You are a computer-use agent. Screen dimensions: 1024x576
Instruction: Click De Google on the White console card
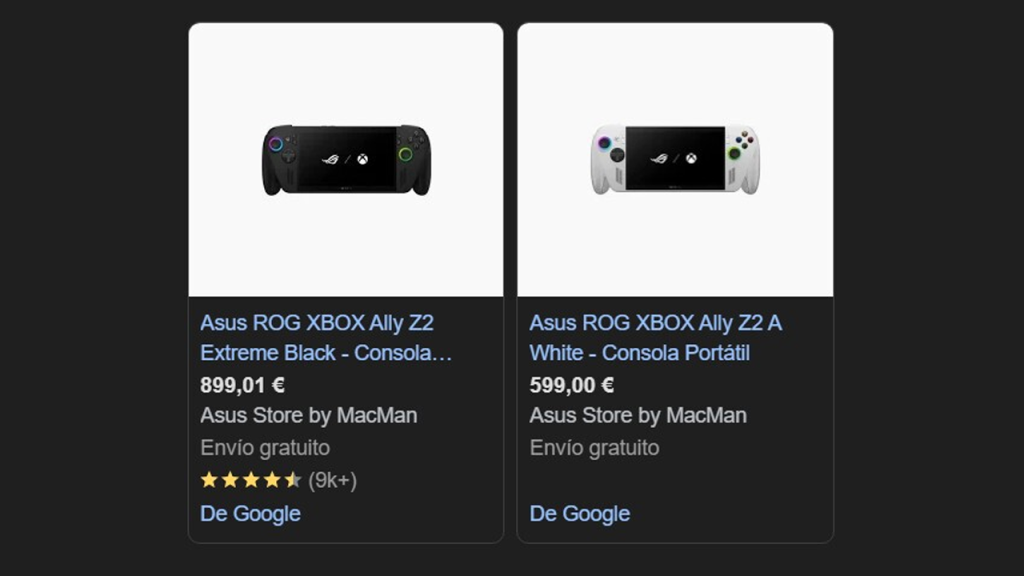pyautogui.click(x=580, y=513)
